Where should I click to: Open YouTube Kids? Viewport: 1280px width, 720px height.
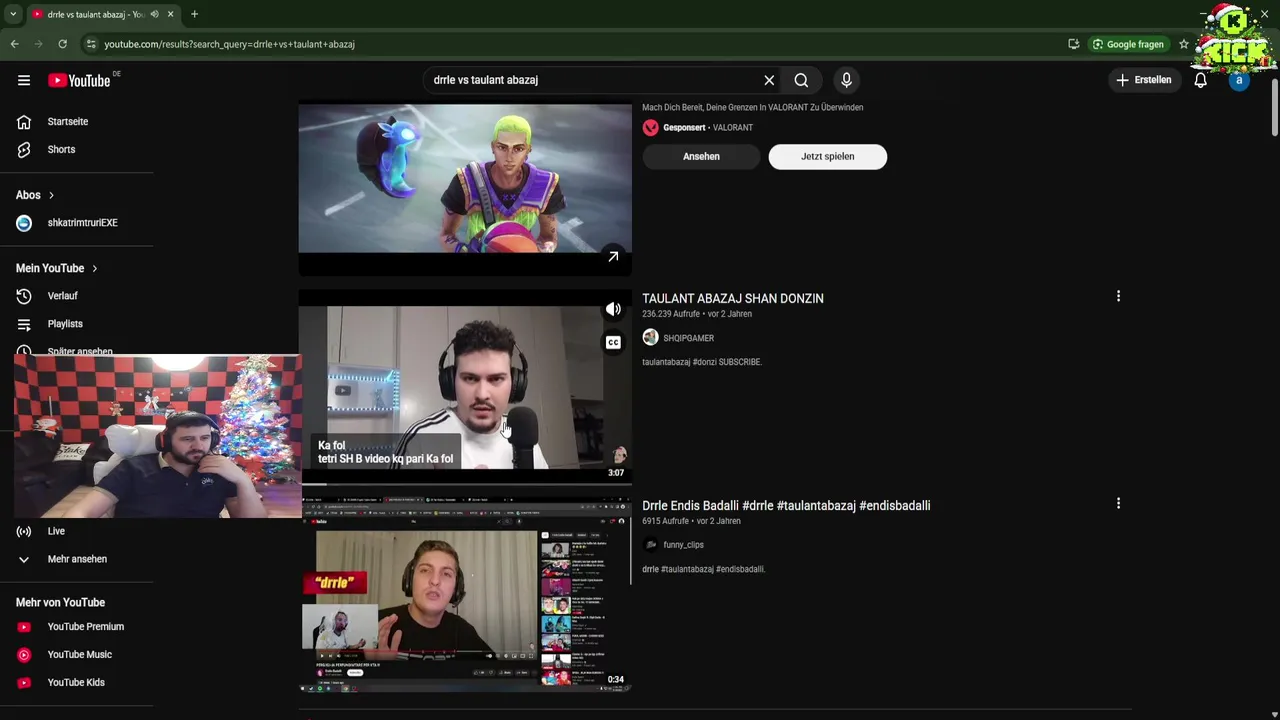(x=77, y=683)
